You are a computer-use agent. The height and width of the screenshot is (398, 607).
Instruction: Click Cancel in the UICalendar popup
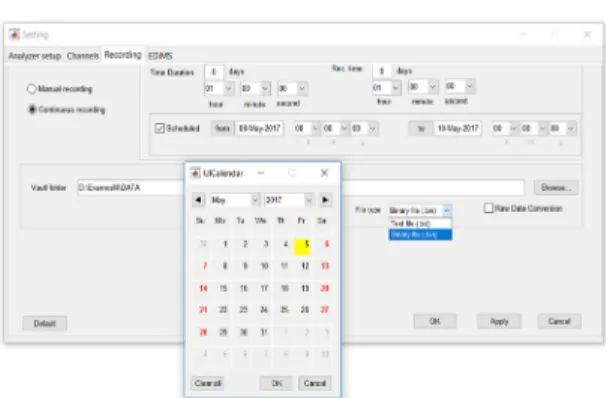(x=314, y=383)
